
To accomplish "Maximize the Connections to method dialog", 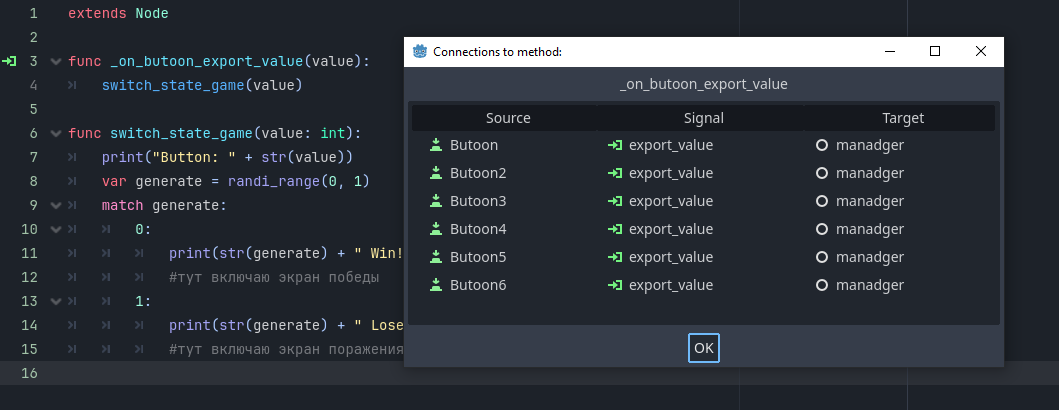I will point(935,52).
